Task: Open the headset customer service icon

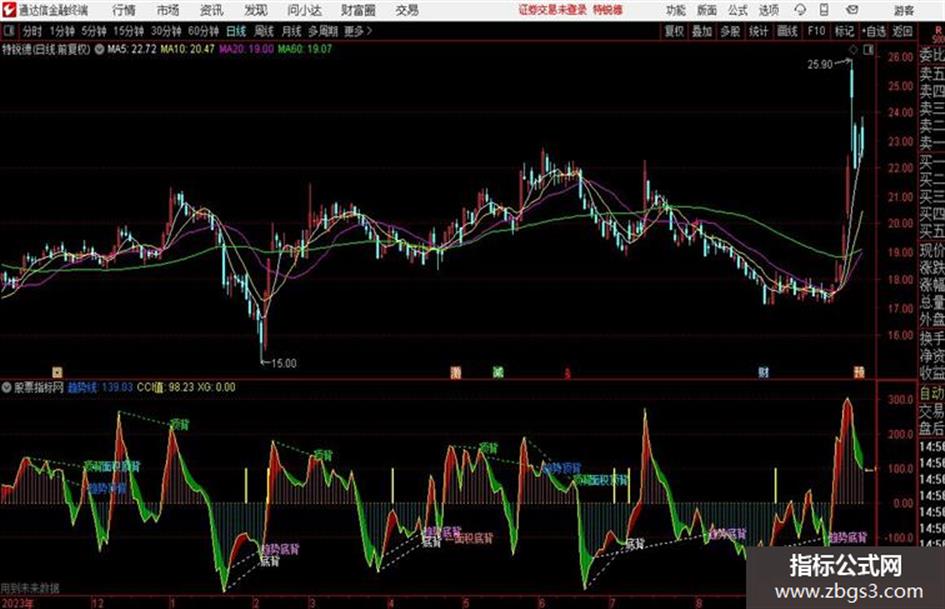Action: (x=800, y=10)
